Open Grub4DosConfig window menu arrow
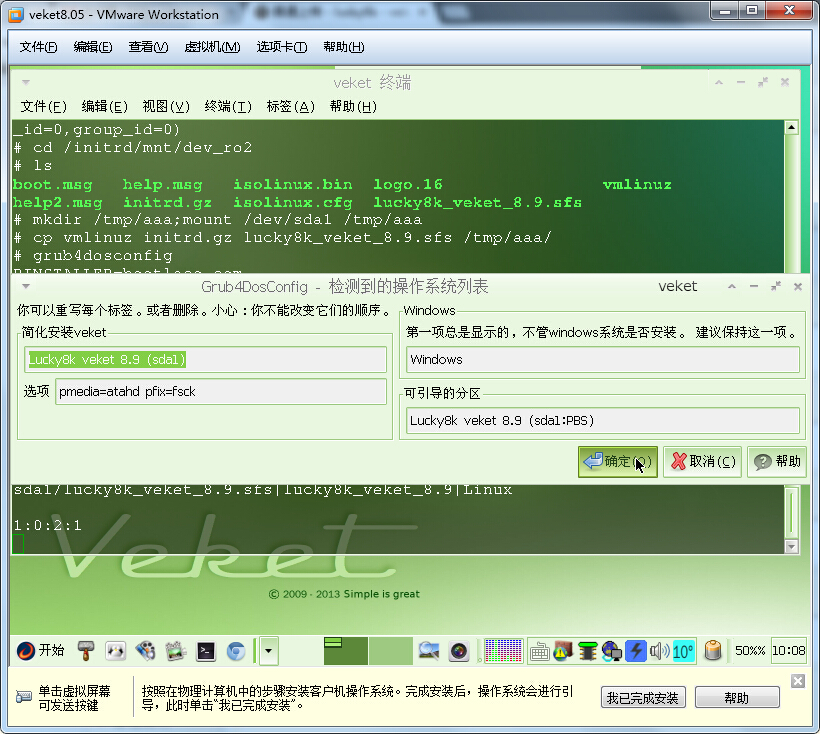This screenshot has width=820, height=734. click(x=26, y=286)
